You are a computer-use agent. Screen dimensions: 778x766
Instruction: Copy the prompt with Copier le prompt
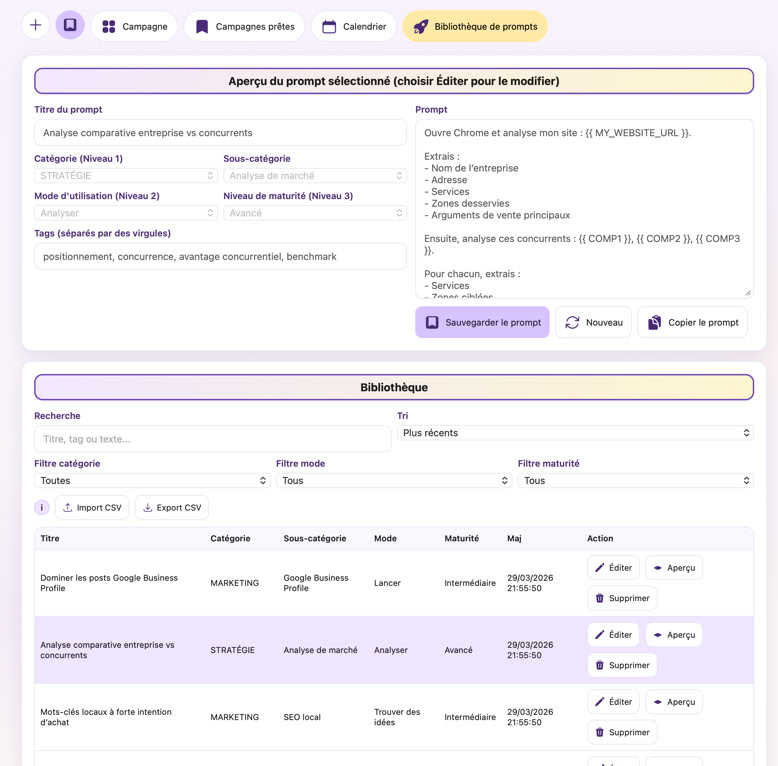[692, 323]
